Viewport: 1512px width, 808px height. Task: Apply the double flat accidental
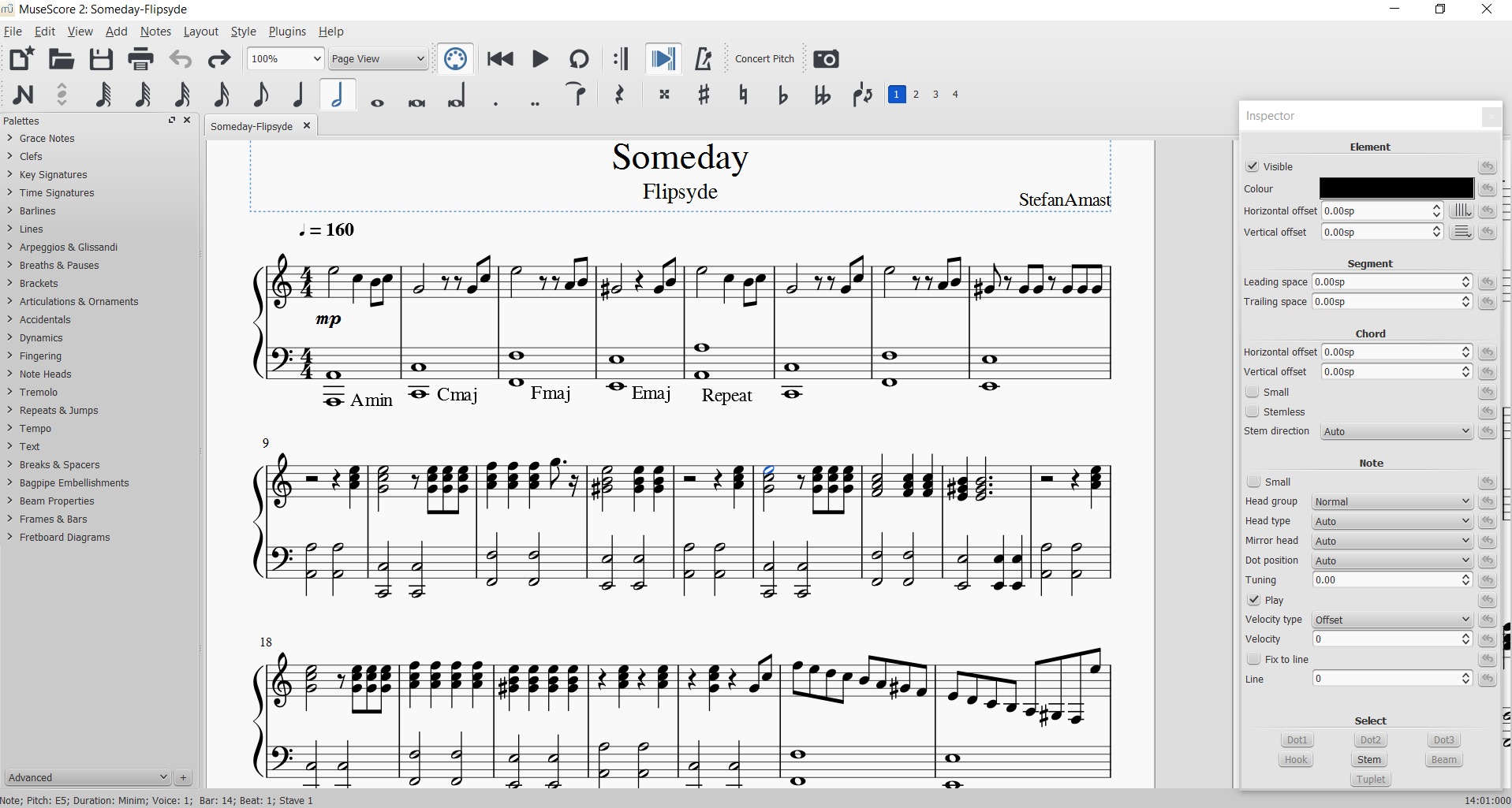pyautogui.click(x=822, y=95)
